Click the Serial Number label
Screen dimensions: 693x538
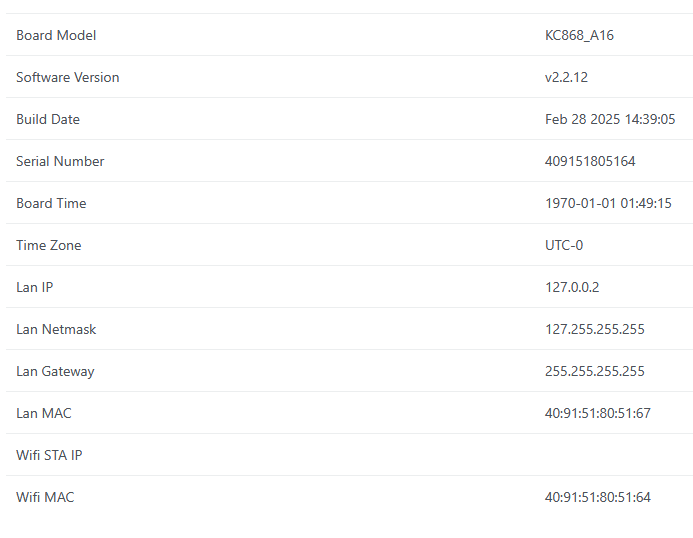[60, 161]
